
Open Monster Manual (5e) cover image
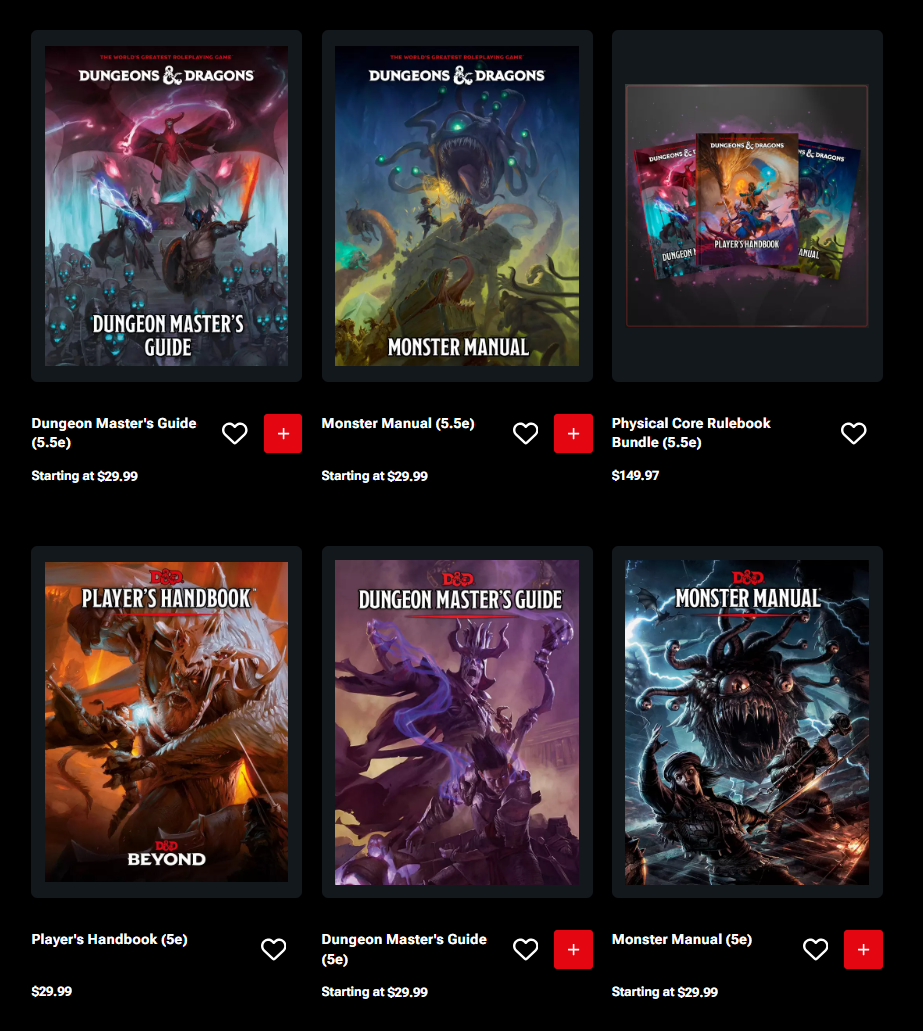[747, 722]
